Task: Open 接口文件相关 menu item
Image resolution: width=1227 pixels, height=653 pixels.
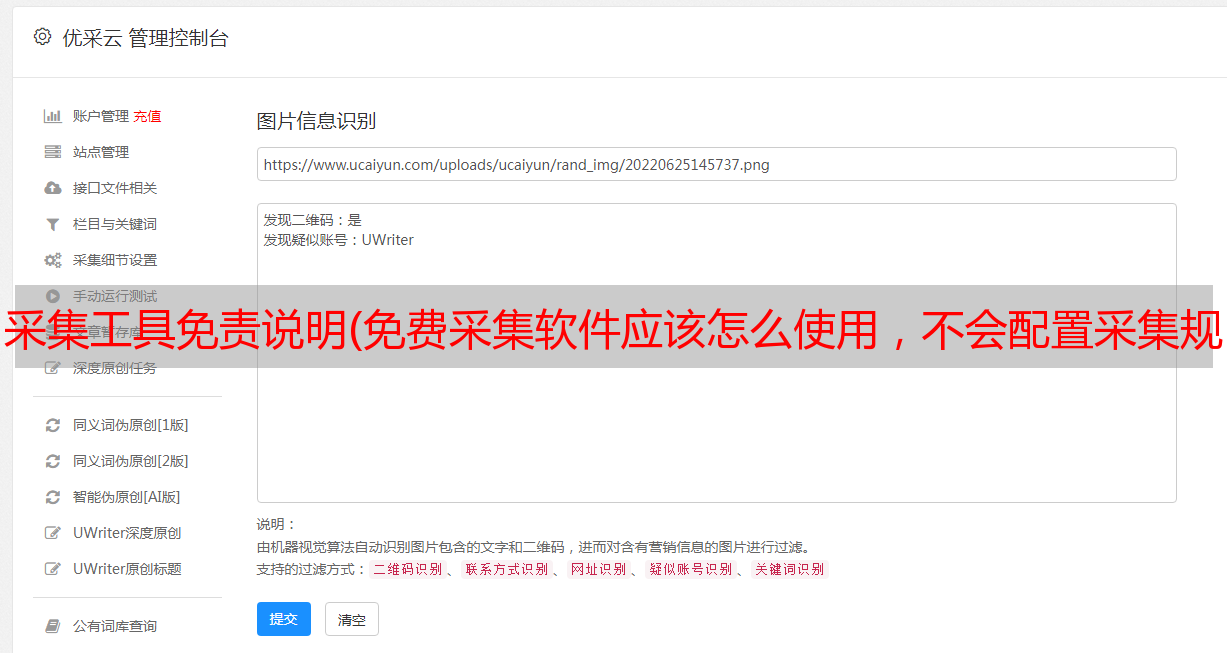Action: tap(115, 188)
